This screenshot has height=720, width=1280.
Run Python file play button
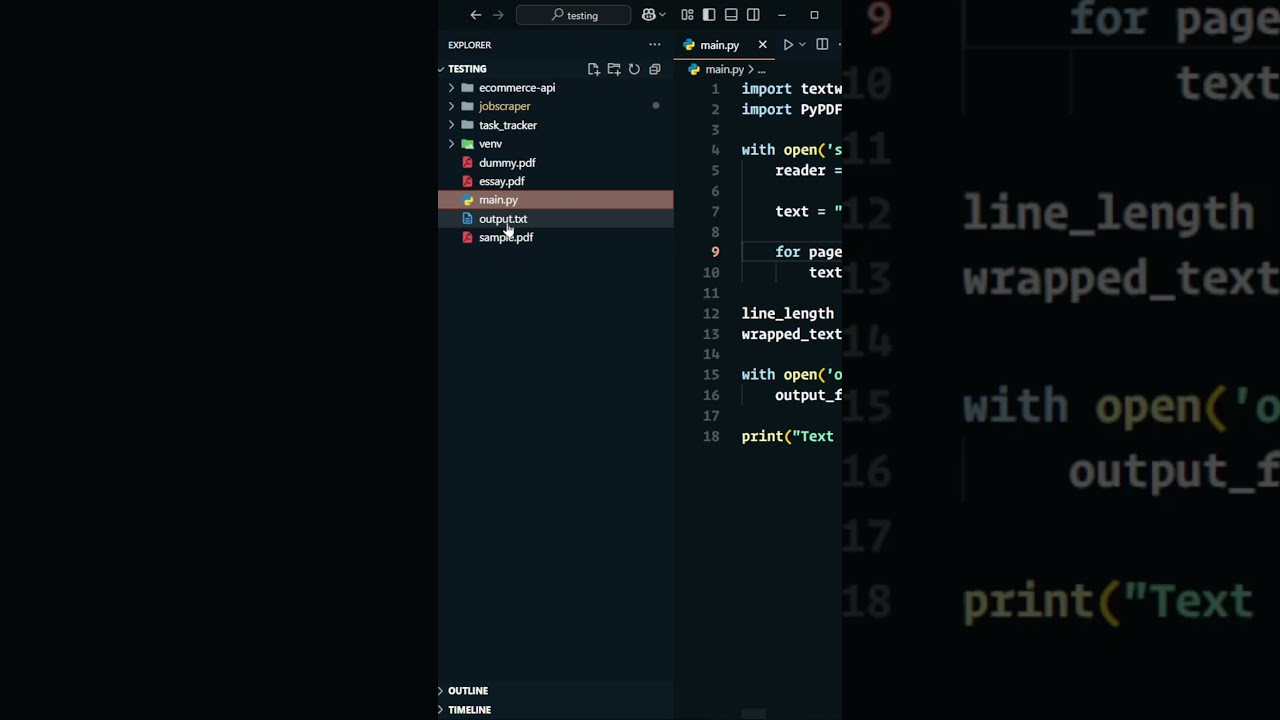[x=788, y=45]
